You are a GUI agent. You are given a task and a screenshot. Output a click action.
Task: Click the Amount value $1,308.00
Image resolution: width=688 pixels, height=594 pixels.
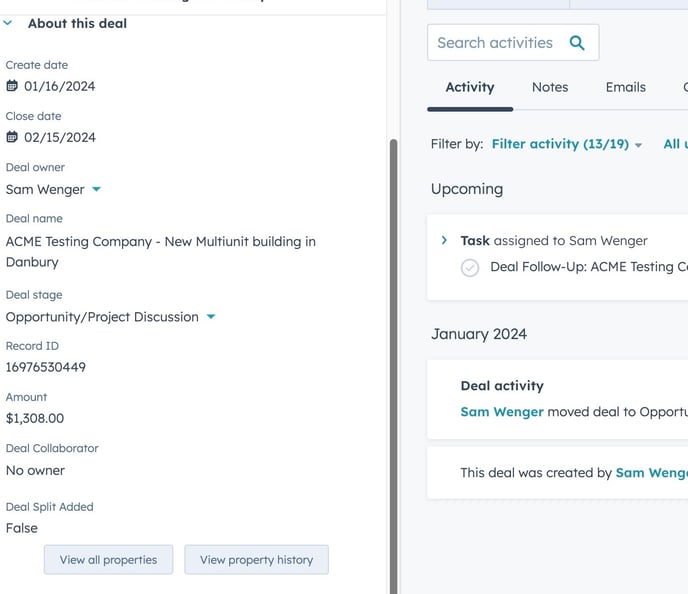pos(35,419)
